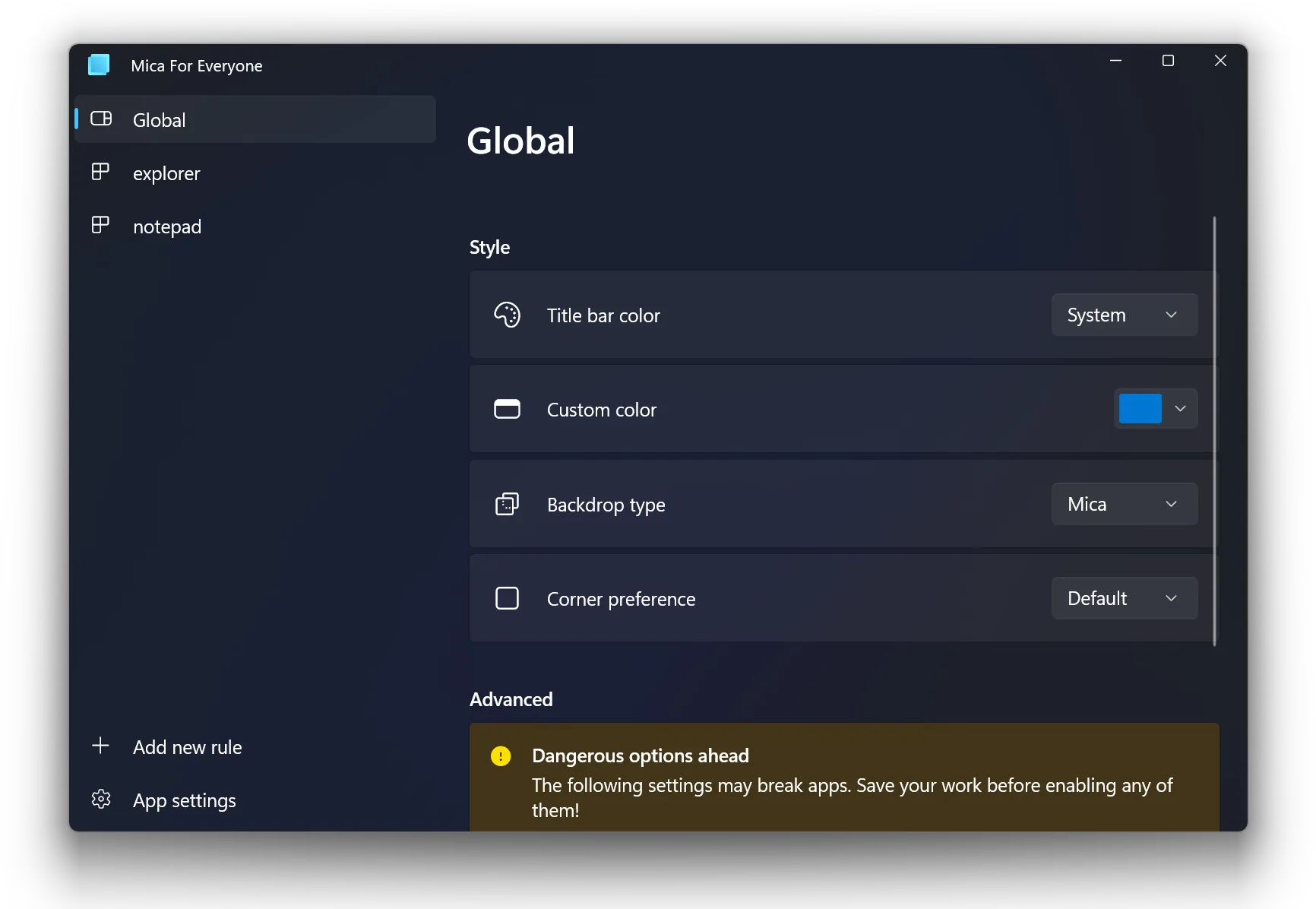The image size is (1316, 909).
Task: Click the Advanced section heading
Action: [x=511, y=699]
